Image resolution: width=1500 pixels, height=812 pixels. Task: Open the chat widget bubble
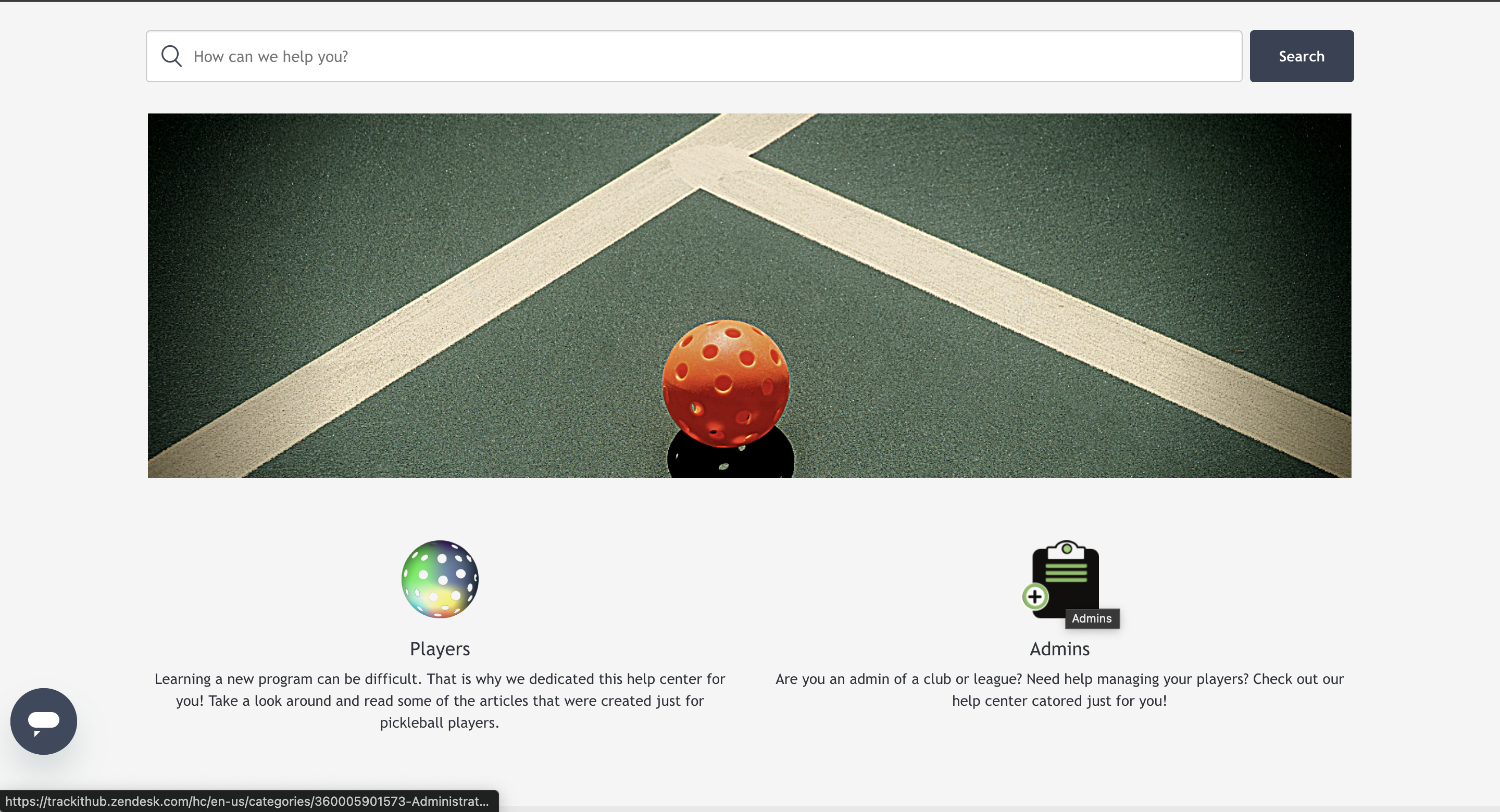pos(44,720)
